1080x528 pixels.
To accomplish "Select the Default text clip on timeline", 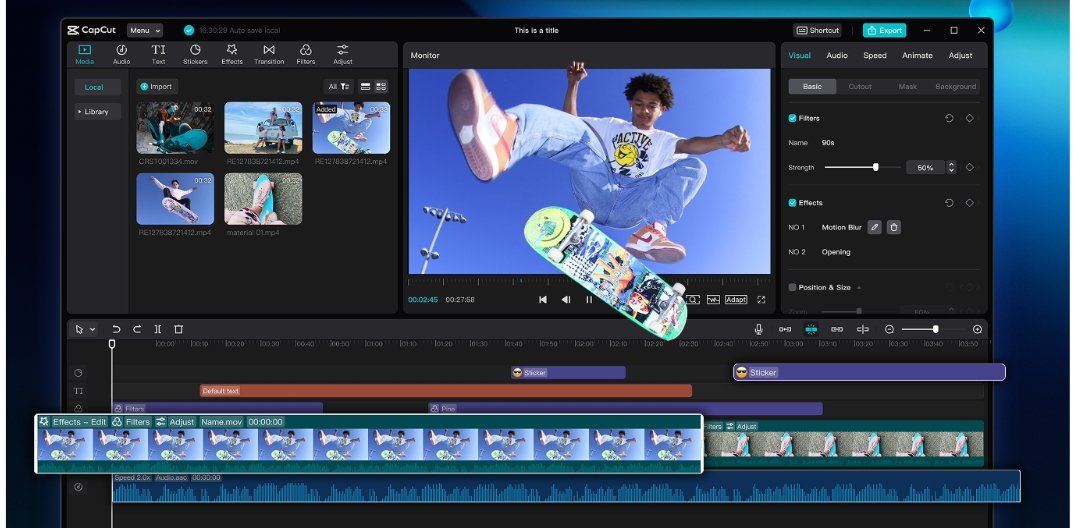I will 446,390.
